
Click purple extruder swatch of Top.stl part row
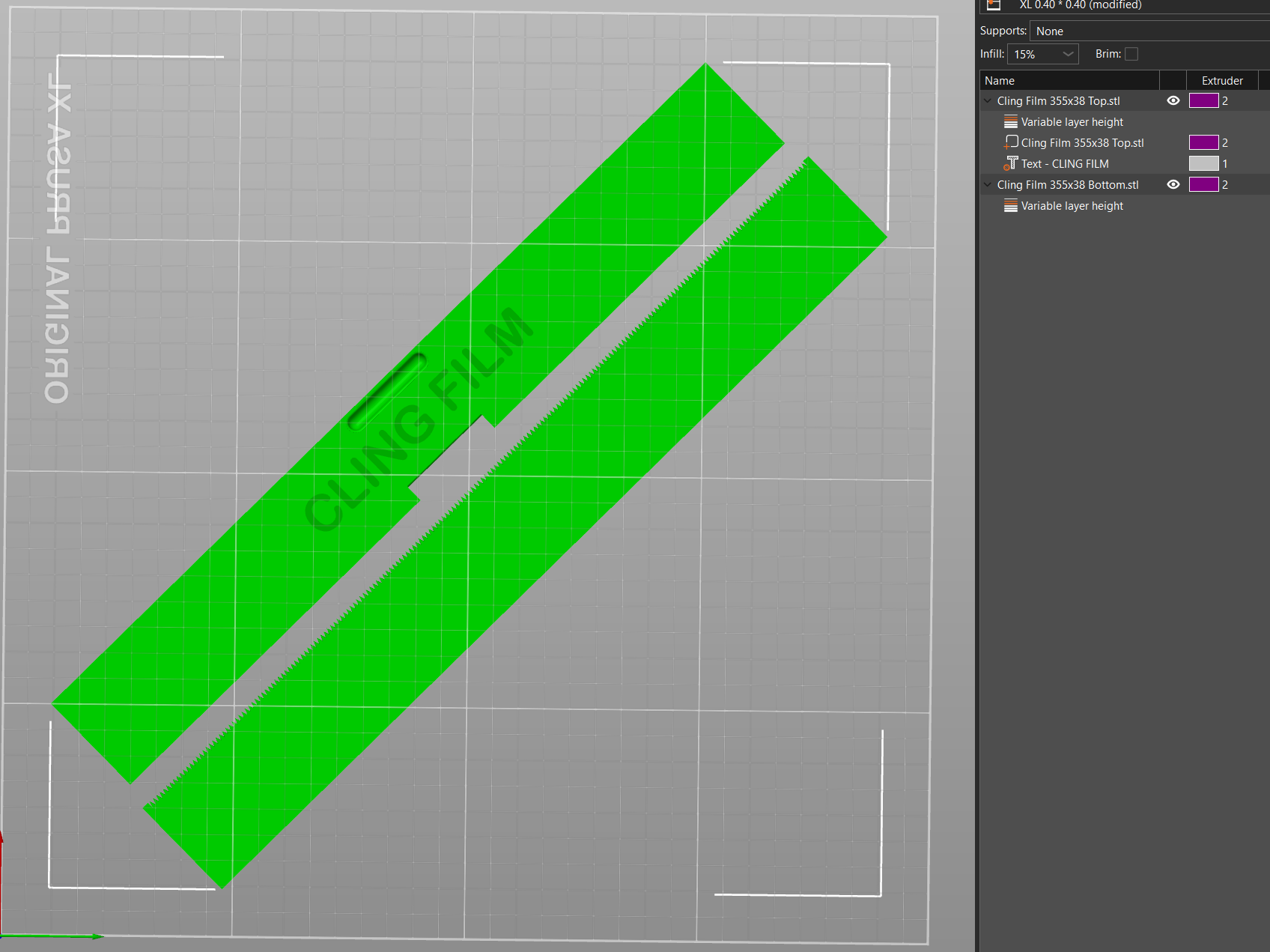point(1203,142)
